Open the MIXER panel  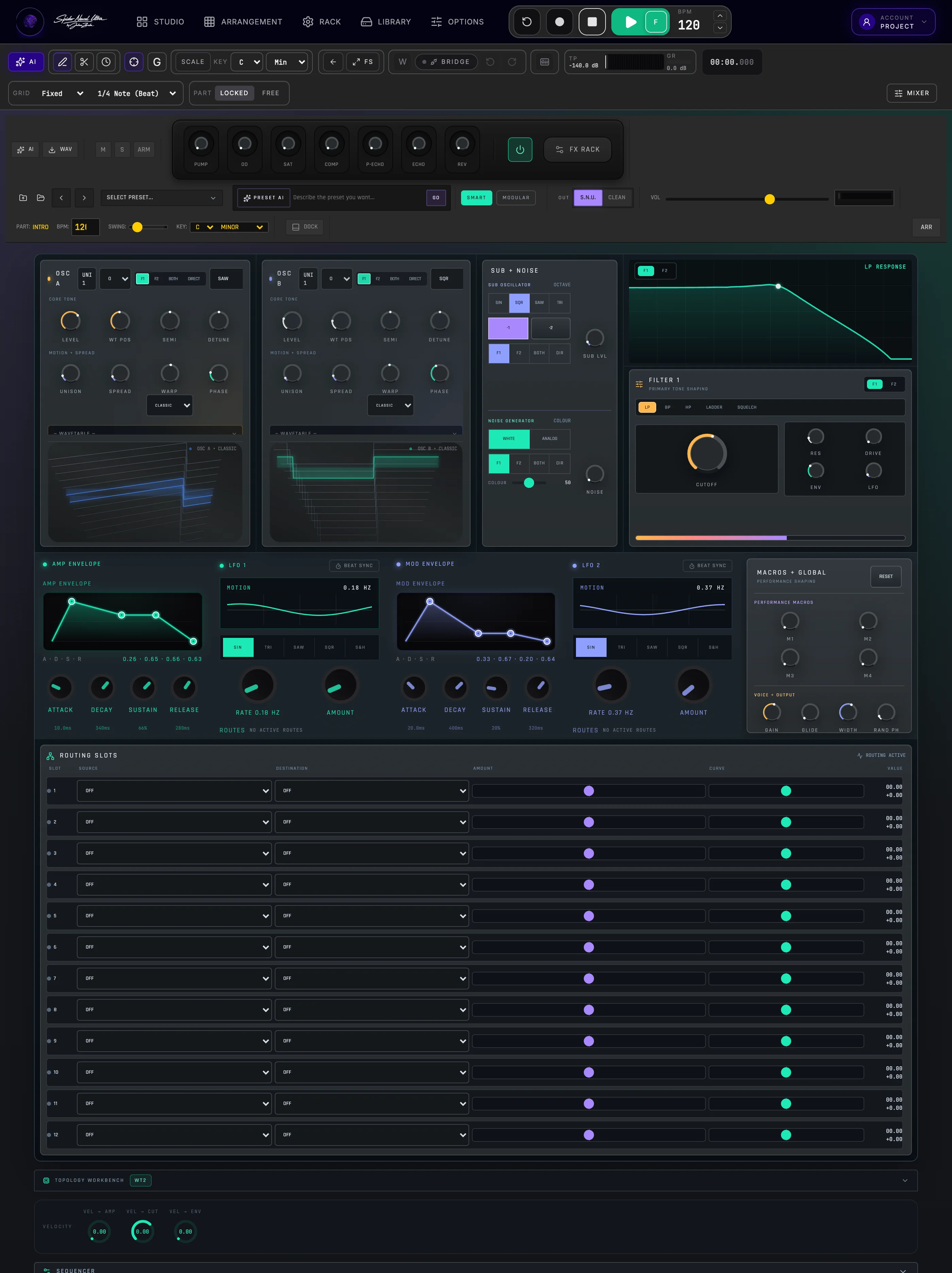point(912,93)
